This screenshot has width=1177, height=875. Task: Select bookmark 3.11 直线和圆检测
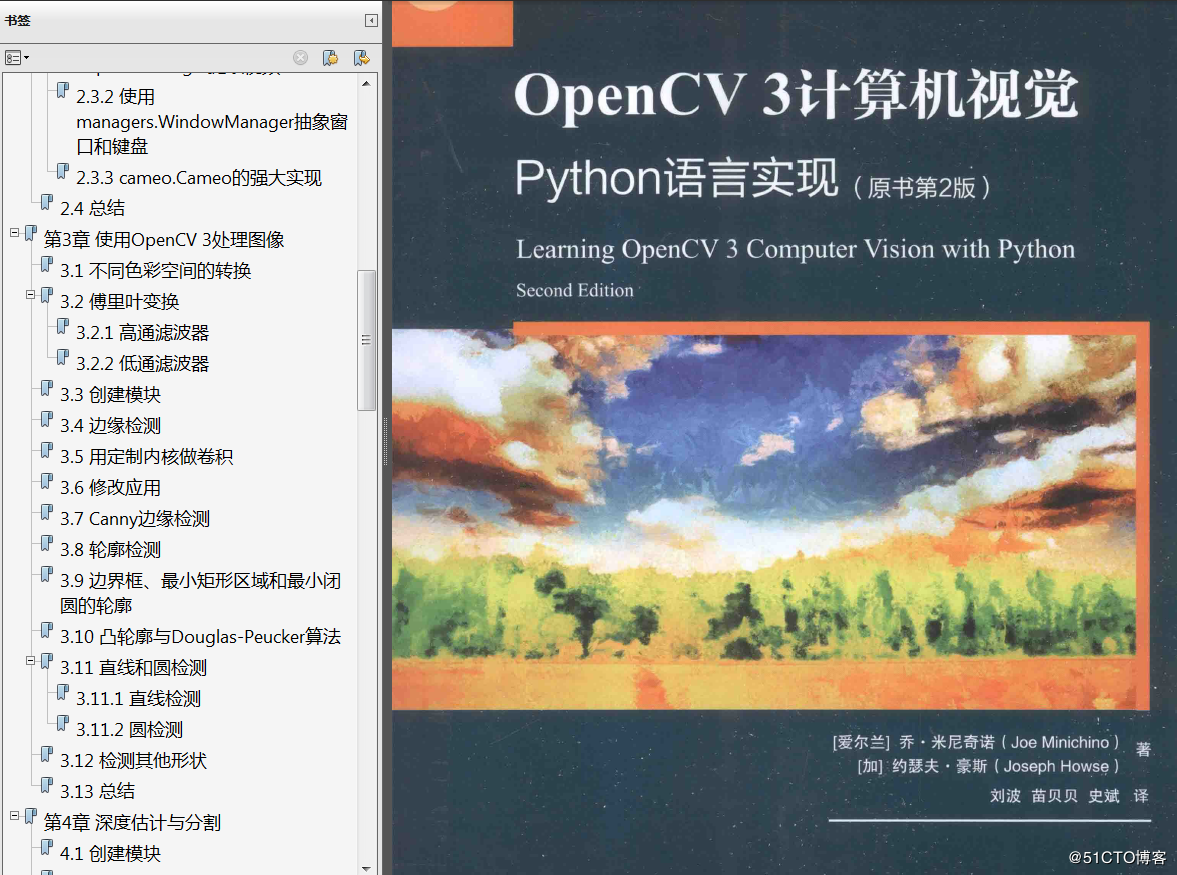134,667
